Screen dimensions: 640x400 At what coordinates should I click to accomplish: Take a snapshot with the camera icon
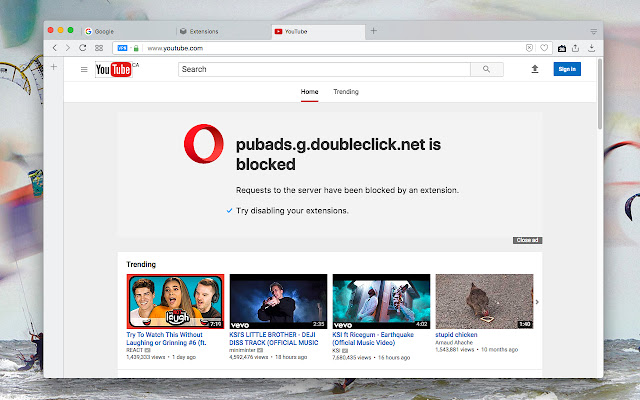click(562, 48)
